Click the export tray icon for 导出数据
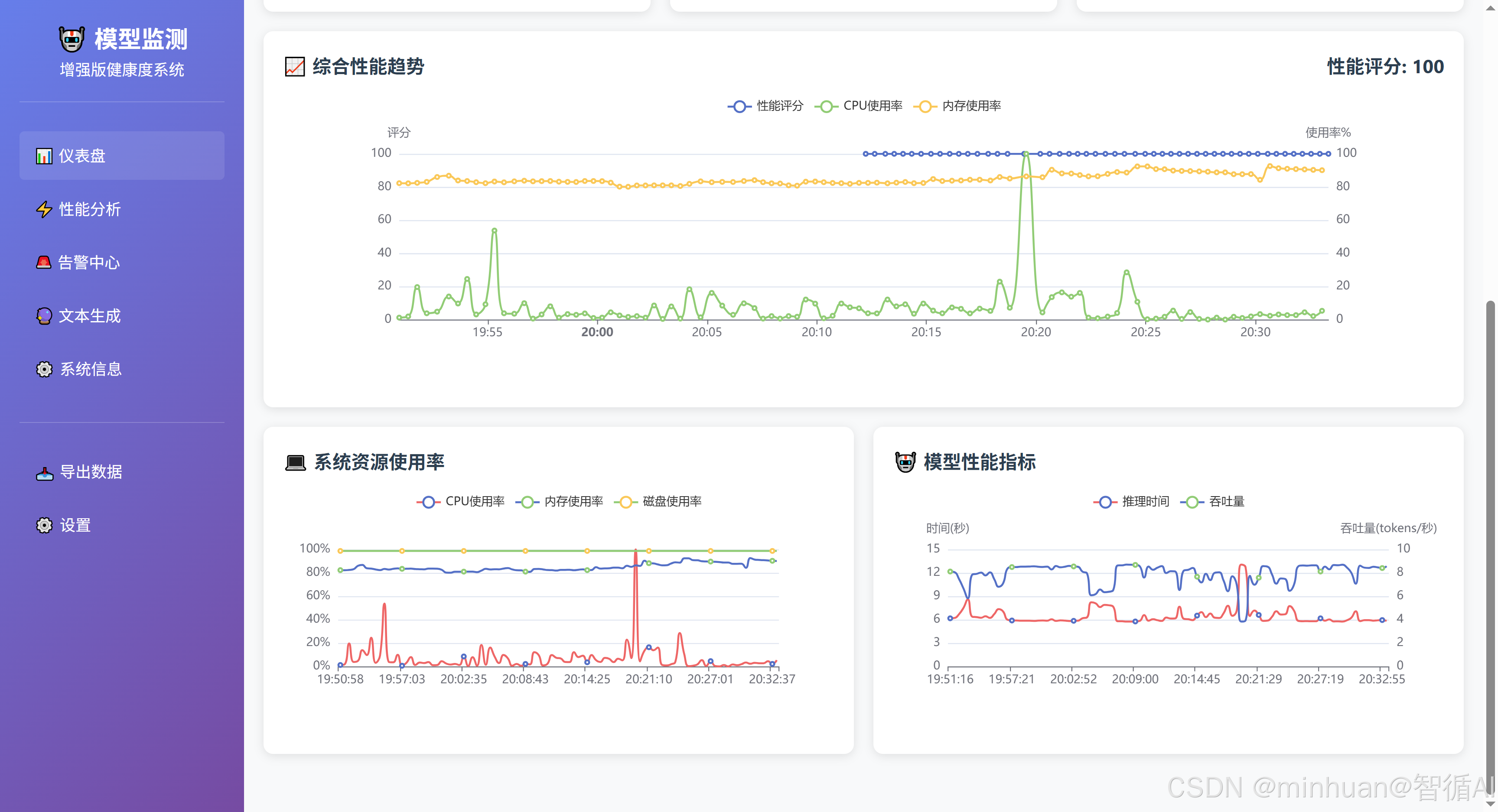 pos(44,473)
